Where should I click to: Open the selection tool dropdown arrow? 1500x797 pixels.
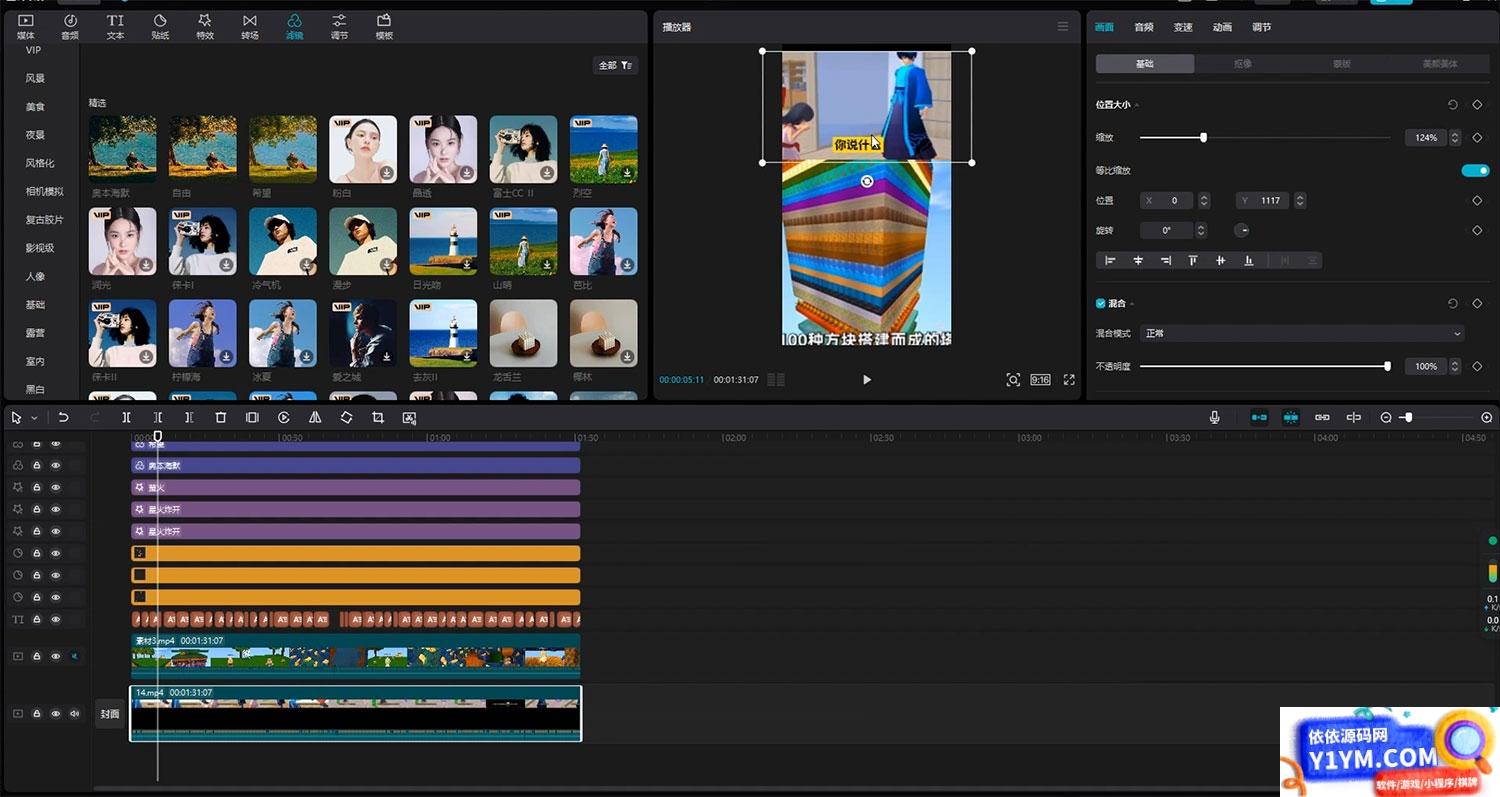click(x=34, y=418)
